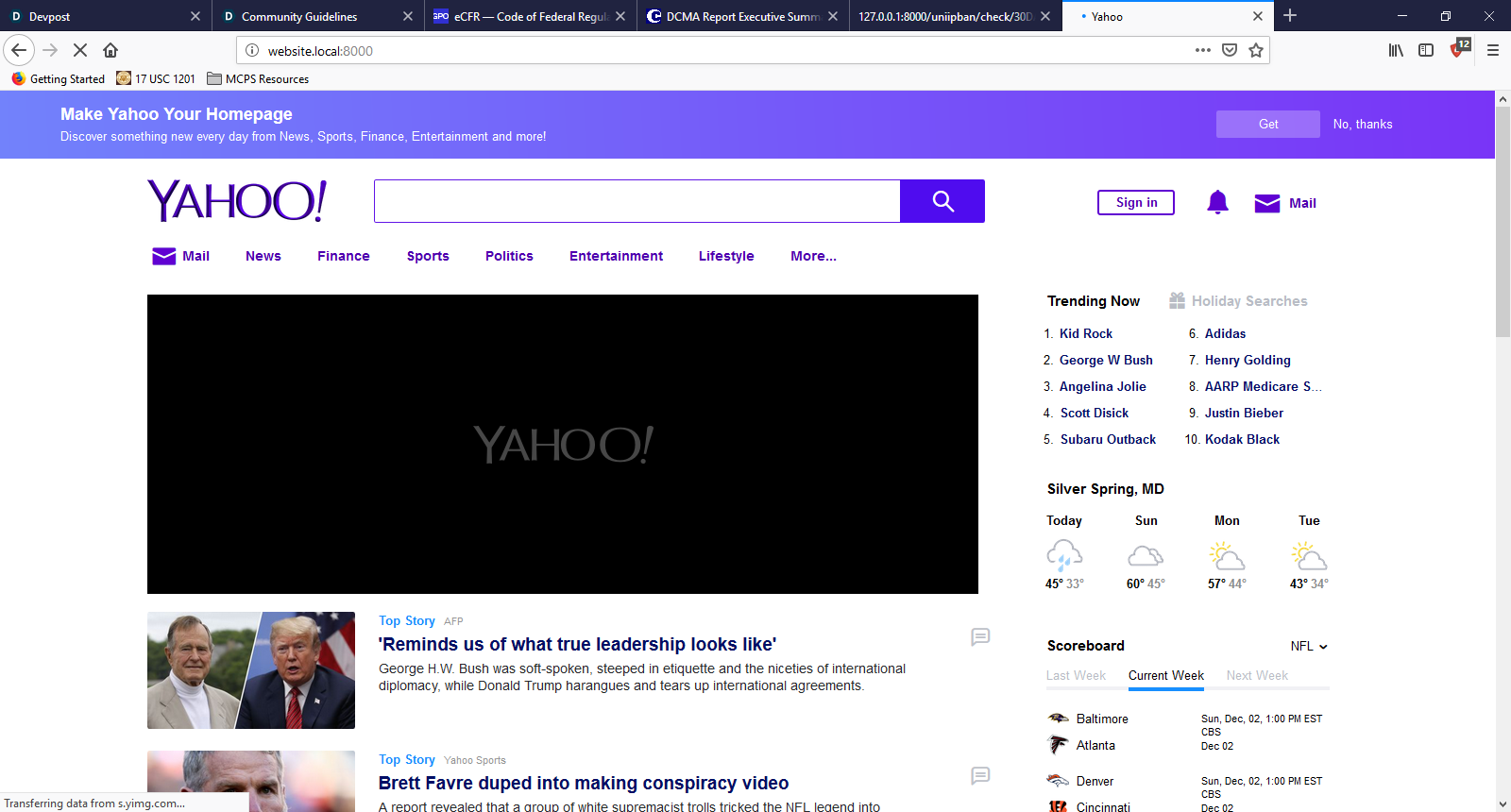Click the page vertical scrollbar thumb
The width and height of the screenshot is (1511, 812).
coord(1503,222)
